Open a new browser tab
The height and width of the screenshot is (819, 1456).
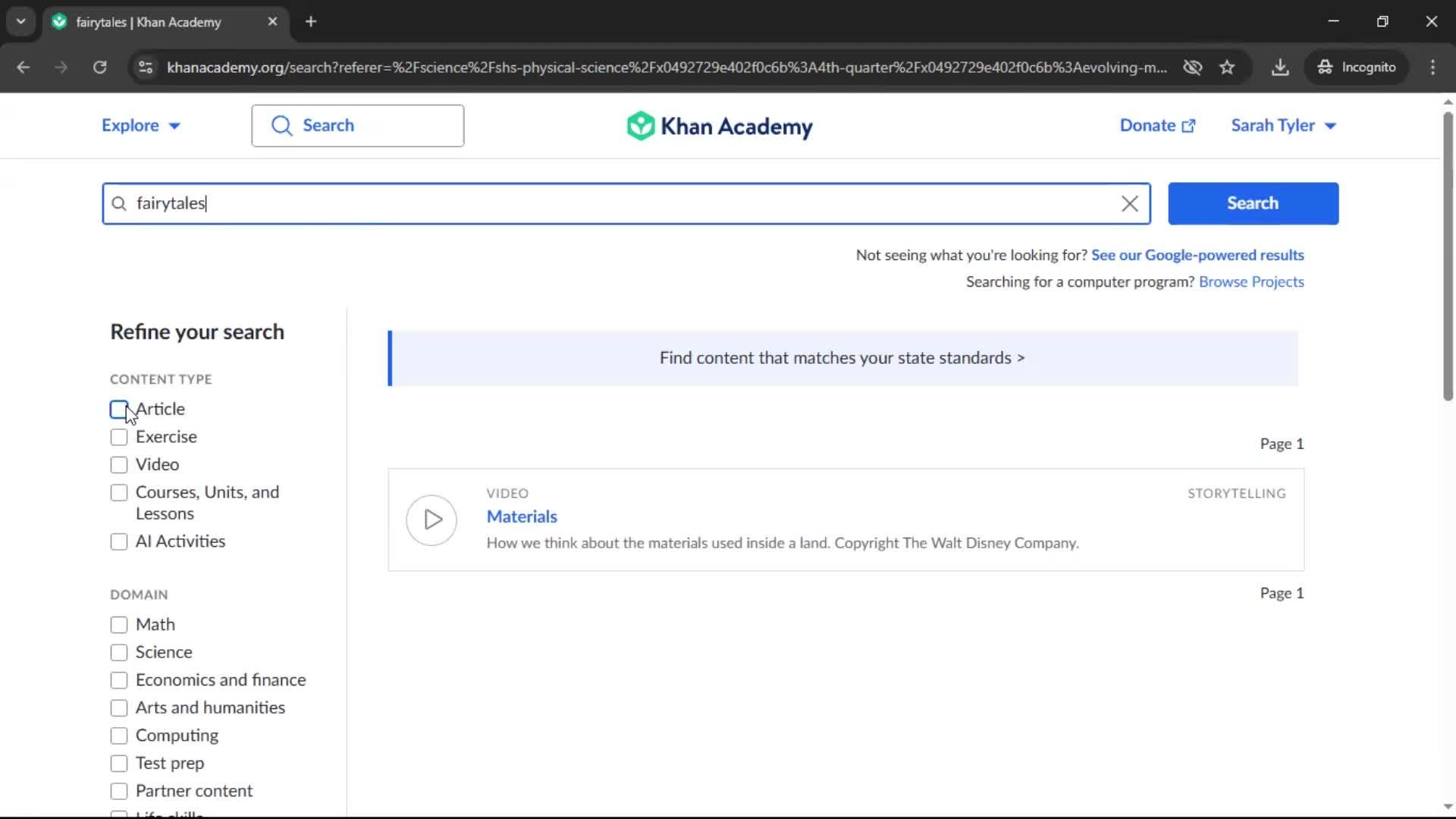(x=311, y=22)
